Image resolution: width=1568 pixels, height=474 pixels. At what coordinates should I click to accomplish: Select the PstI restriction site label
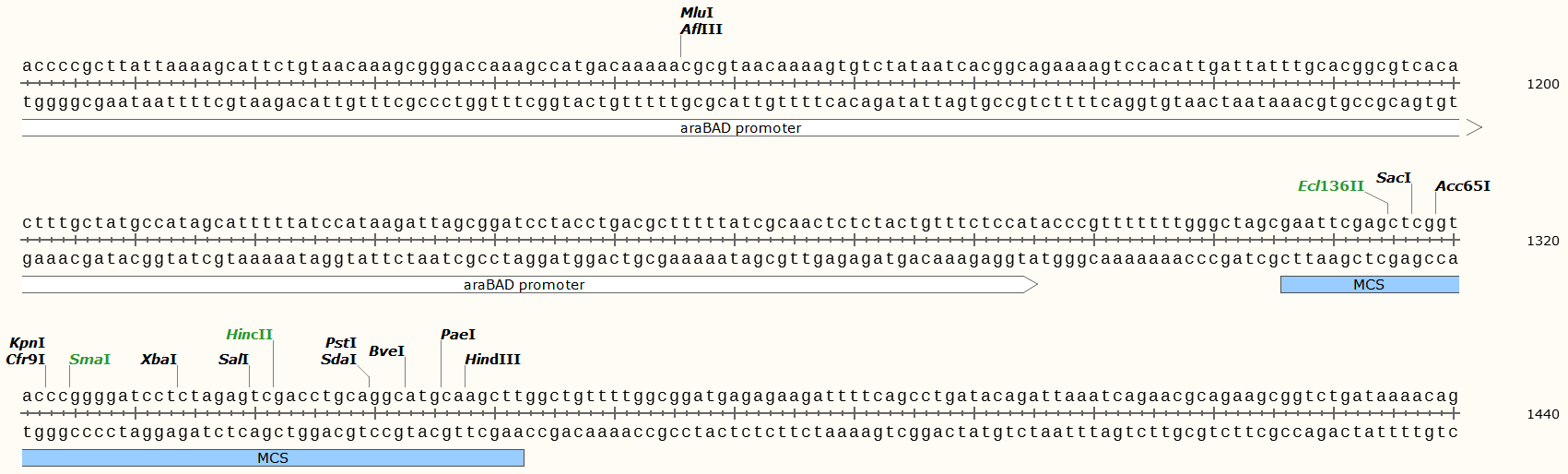[x=340, y=343]
